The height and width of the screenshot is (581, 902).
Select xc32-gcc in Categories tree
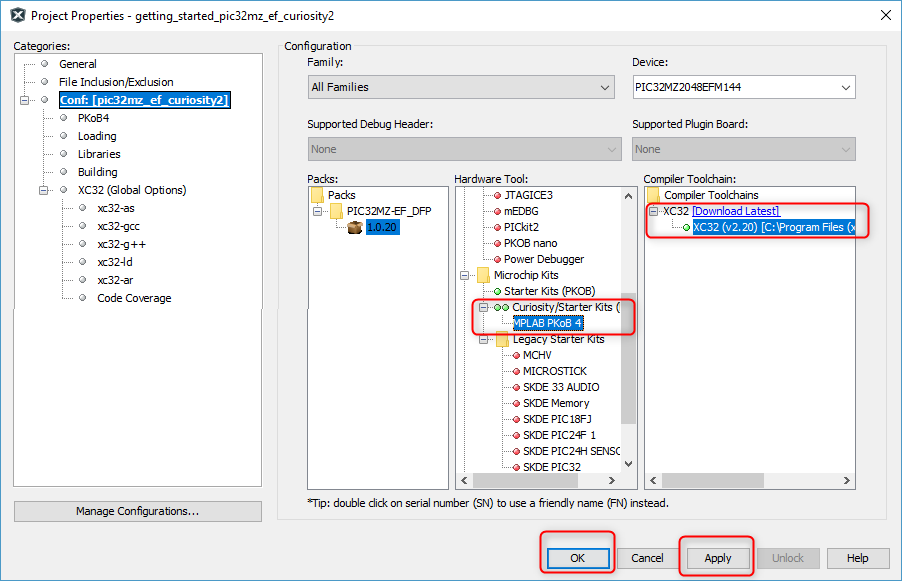click(118, 226)
